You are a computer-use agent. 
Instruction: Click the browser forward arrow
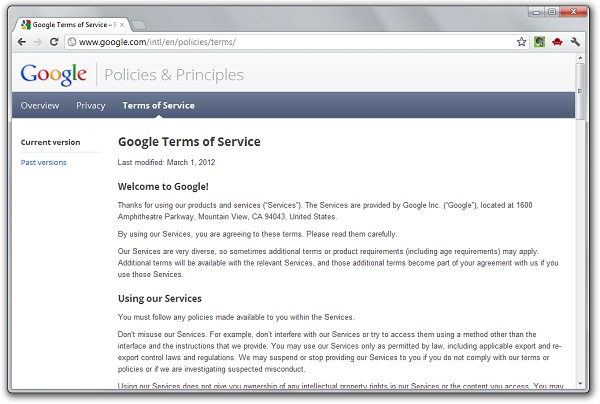click(39, 43)
